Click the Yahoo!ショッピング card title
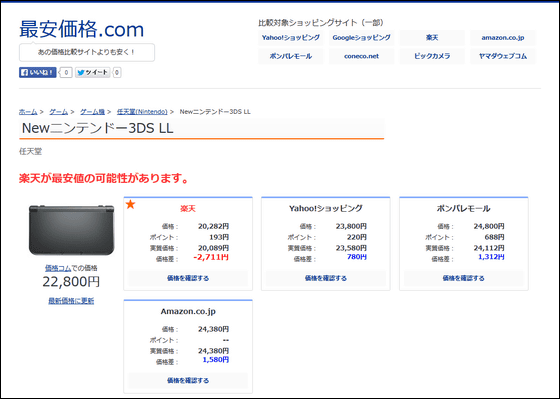 coord(326,208)
